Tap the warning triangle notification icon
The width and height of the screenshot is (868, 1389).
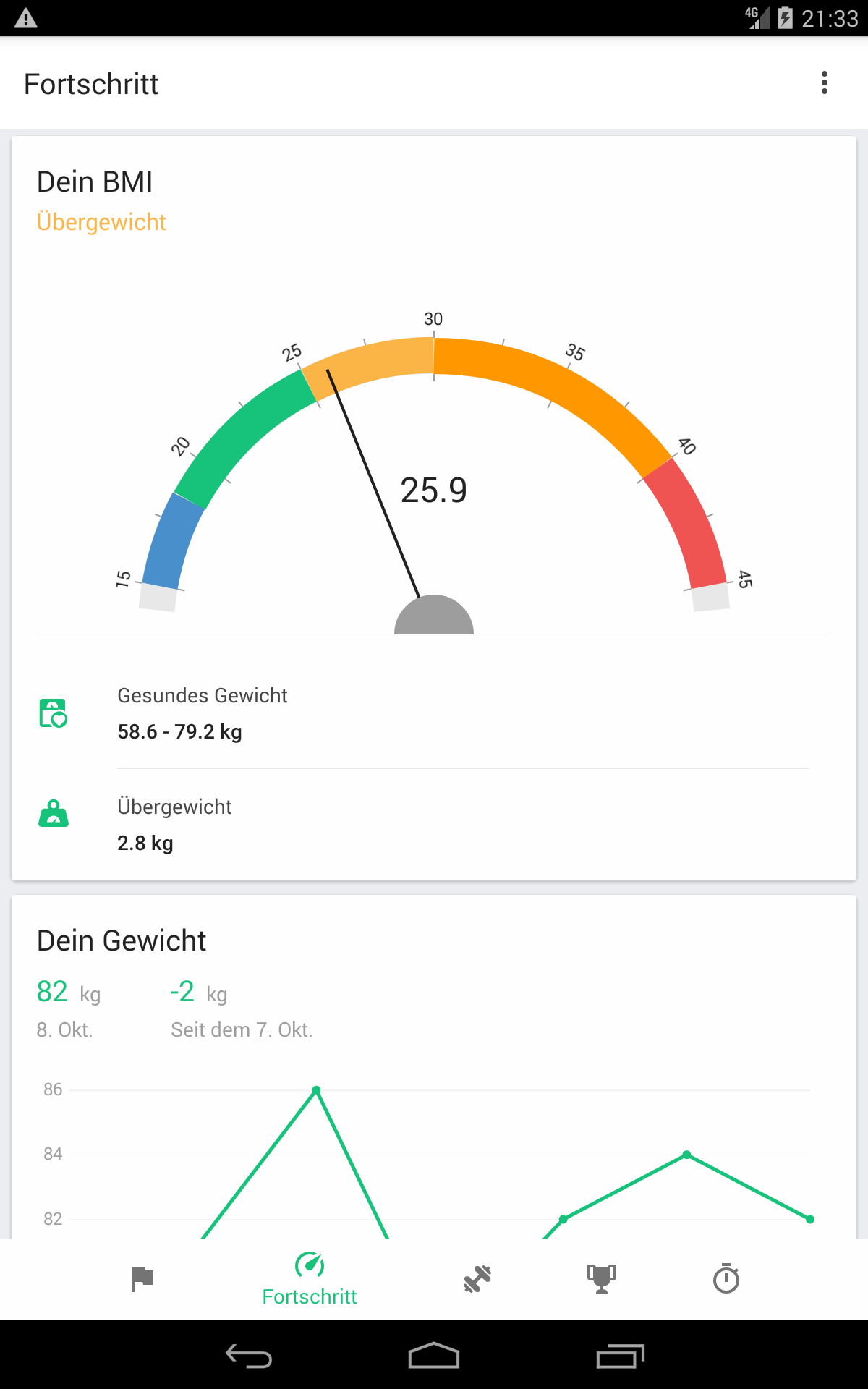[26, 18]
